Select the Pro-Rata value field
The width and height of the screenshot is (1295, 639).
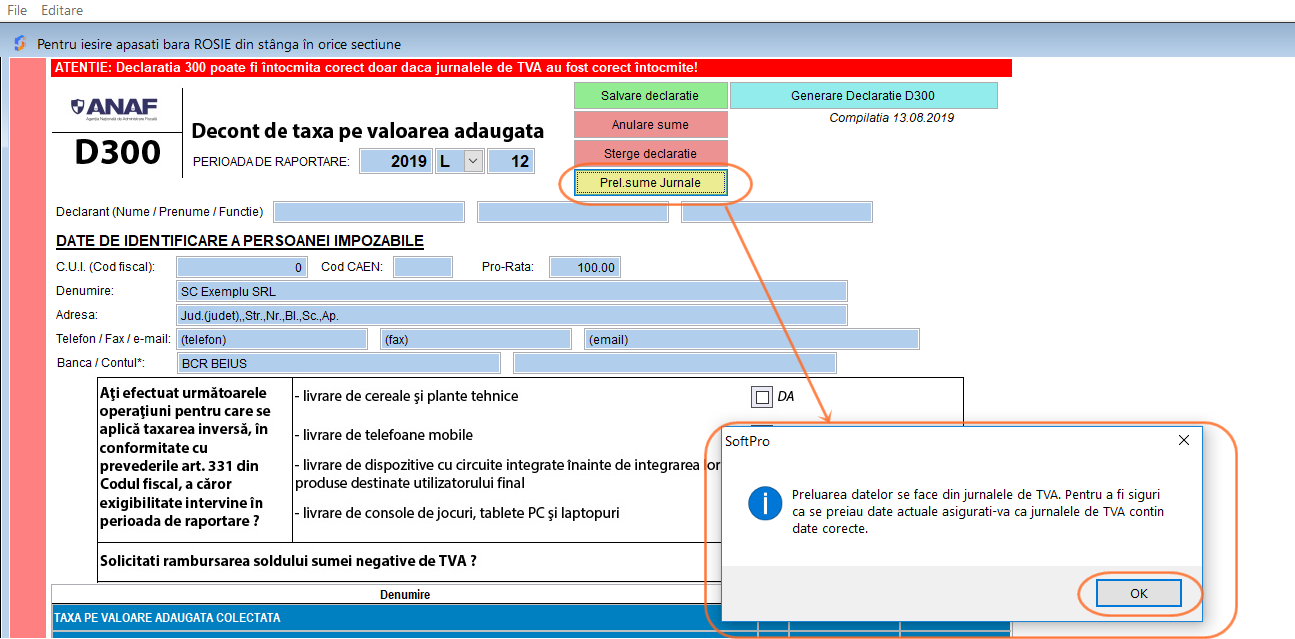coord(585,266)
